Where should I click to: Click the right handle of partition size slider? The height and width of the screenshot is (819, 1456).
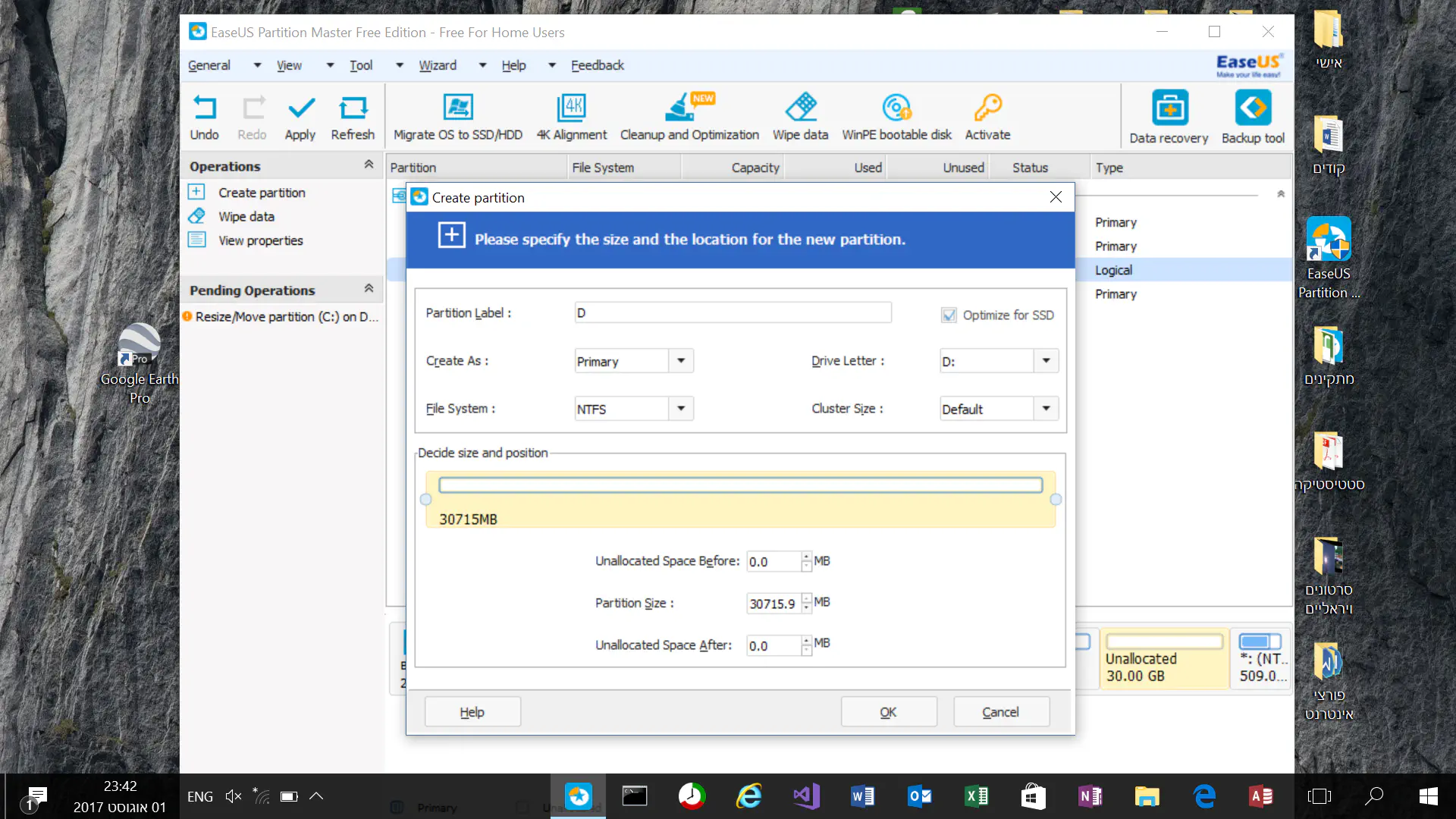coord(1056,500)
